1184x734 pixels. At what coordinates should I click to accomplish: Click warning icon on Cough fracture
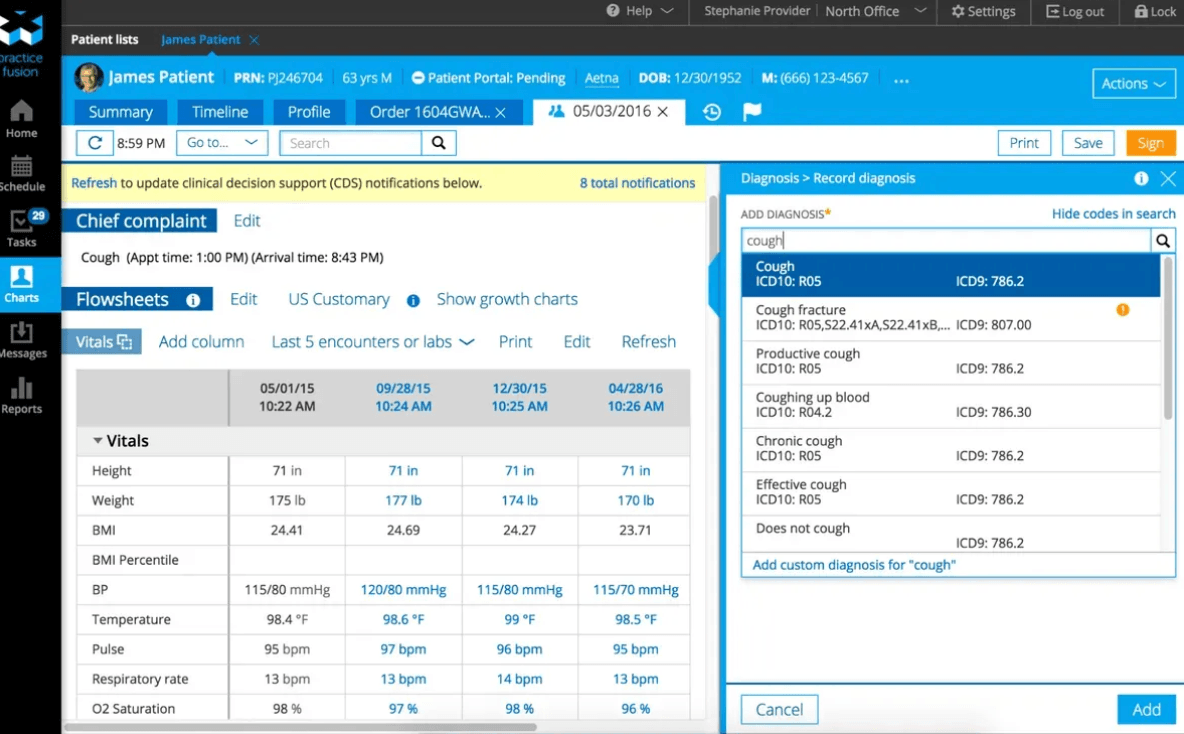pos(1122,310)
